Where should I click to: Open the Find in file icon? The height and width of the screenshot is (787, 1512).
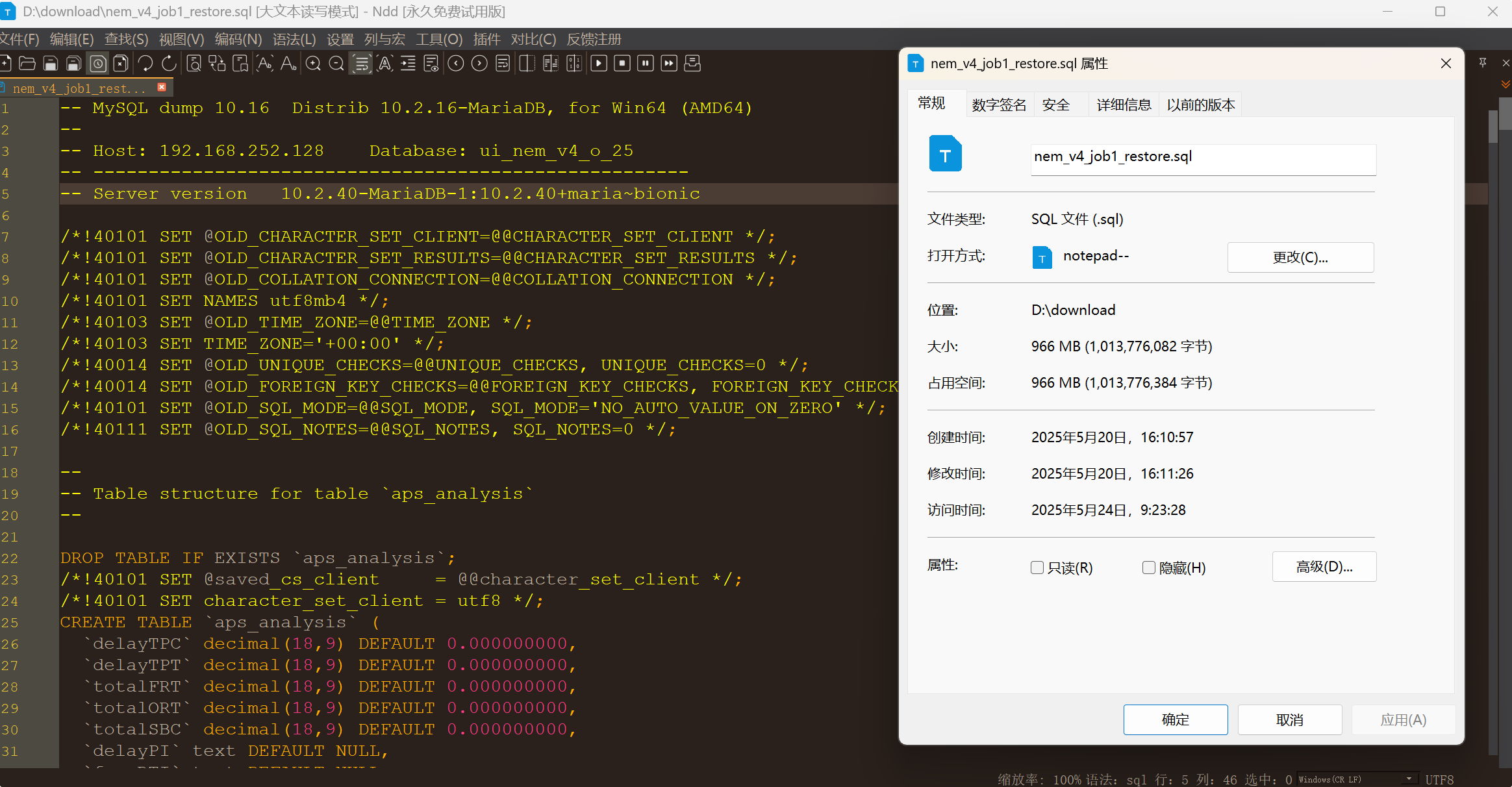tap(194, 63)
